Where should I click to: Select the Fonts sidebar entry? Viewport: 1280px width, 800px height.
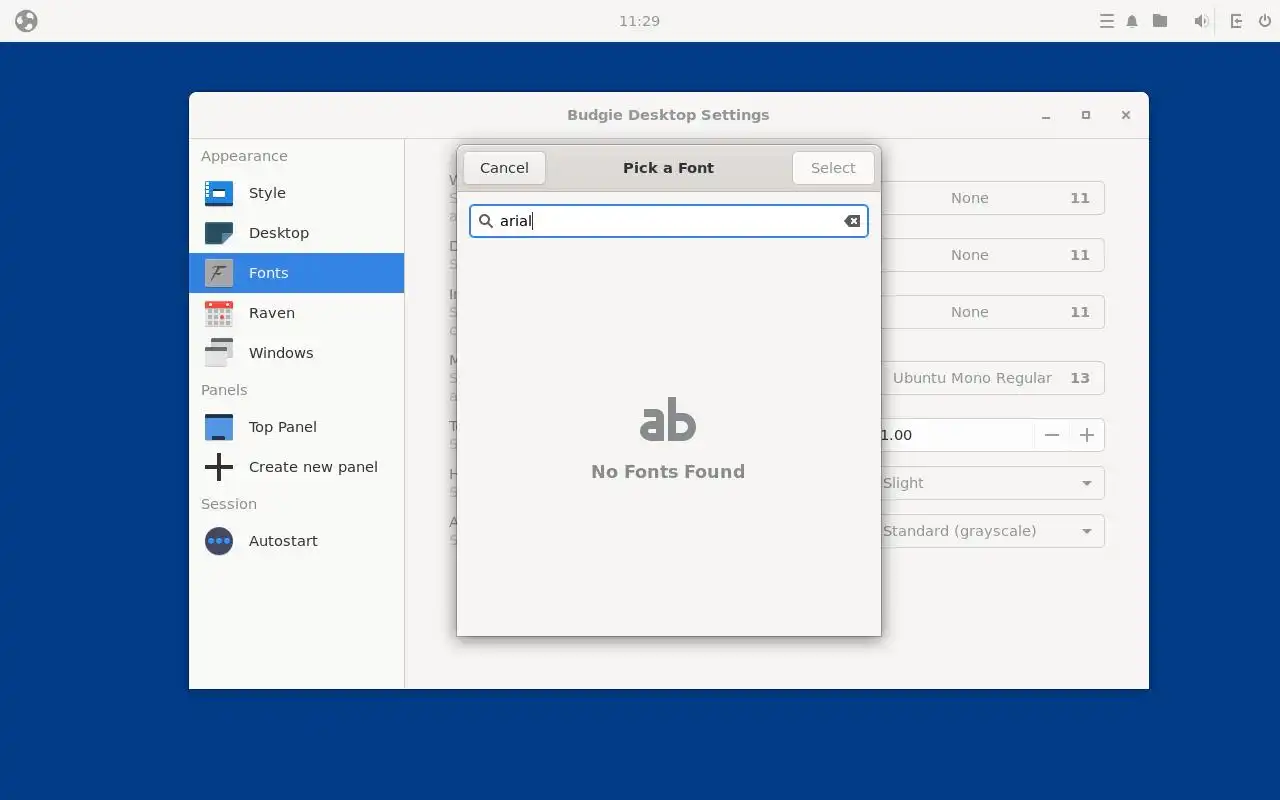click(296, 273)
